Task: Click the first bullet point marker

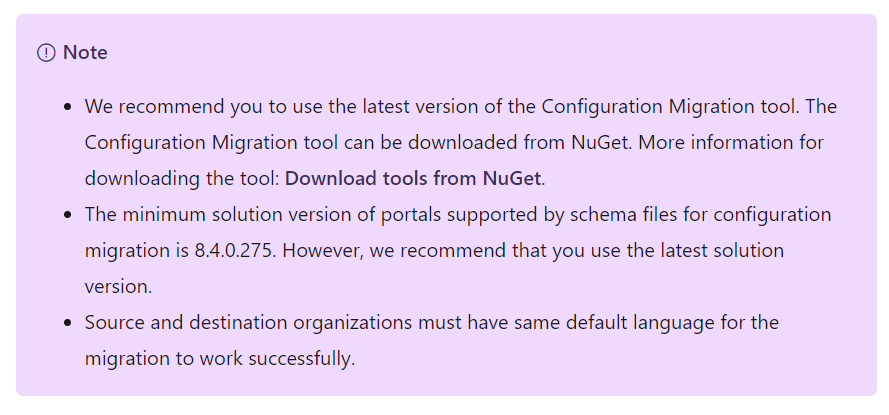Action: click(x=68, y=106)
